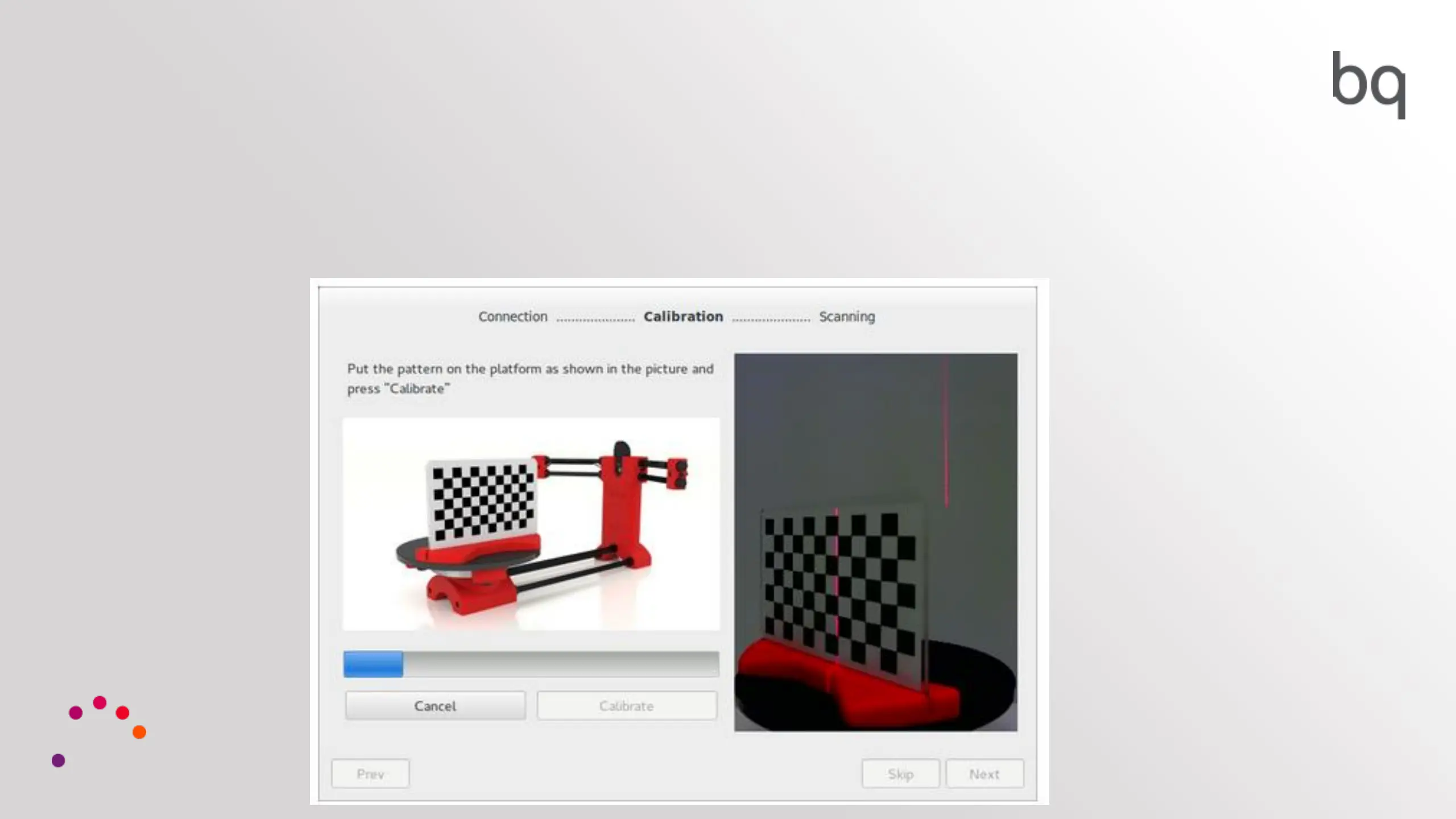Skip the calibration step
This screenshot has width=1456, height=819.
pos(900,774)
